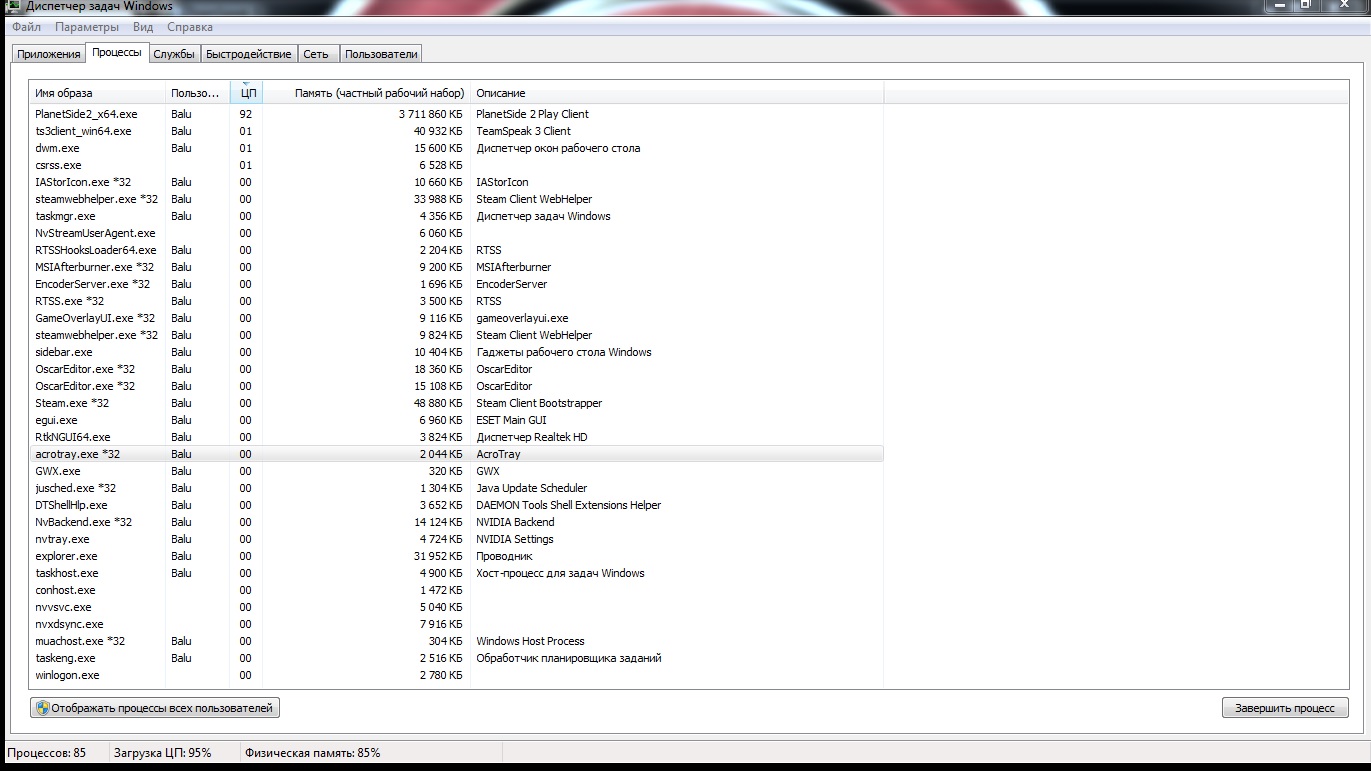Select the taskhost.exe process

[x=457, y=573]
